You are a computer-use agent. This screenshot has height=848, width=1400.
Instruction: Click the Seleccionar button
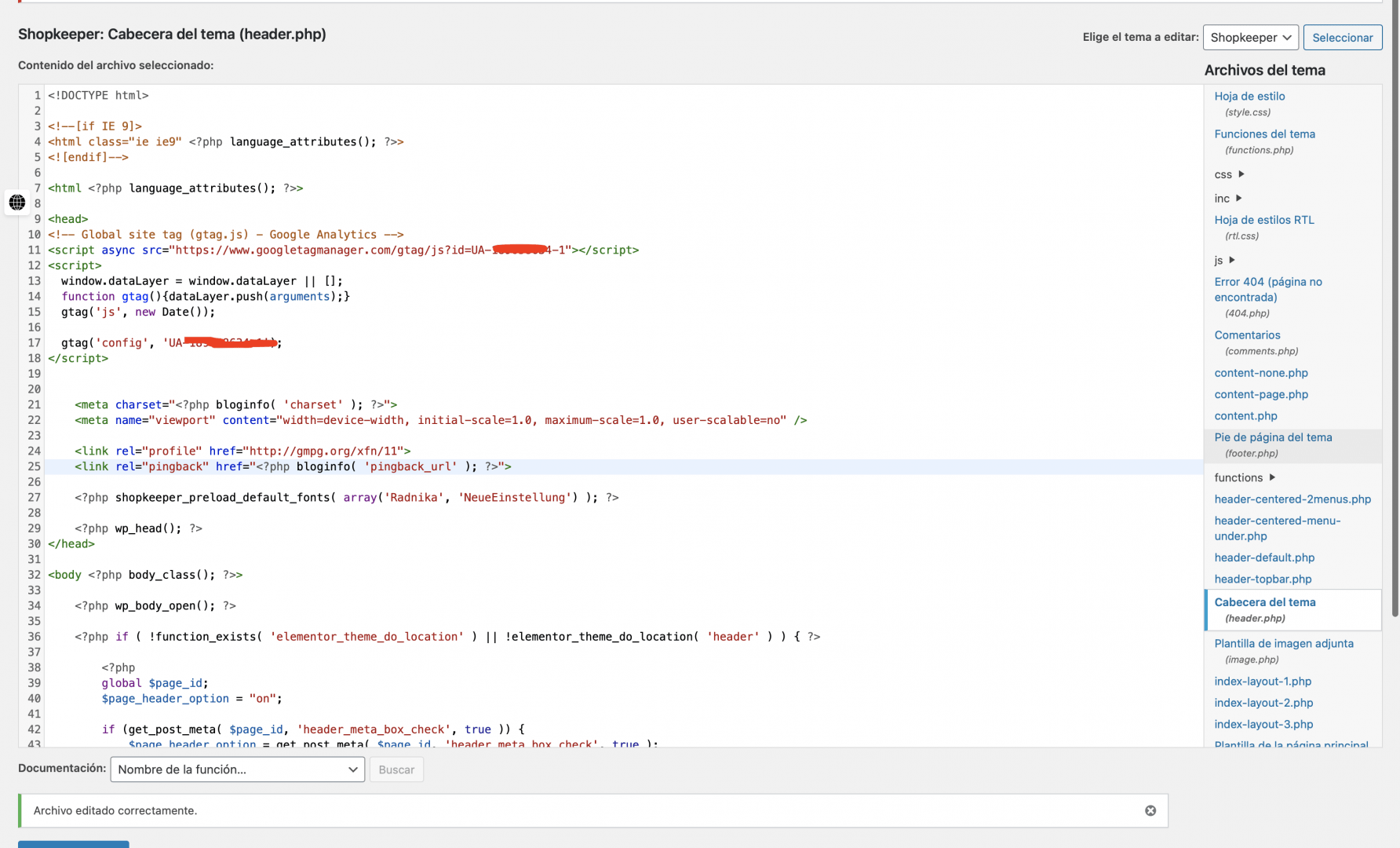(x=1342, y=37)
